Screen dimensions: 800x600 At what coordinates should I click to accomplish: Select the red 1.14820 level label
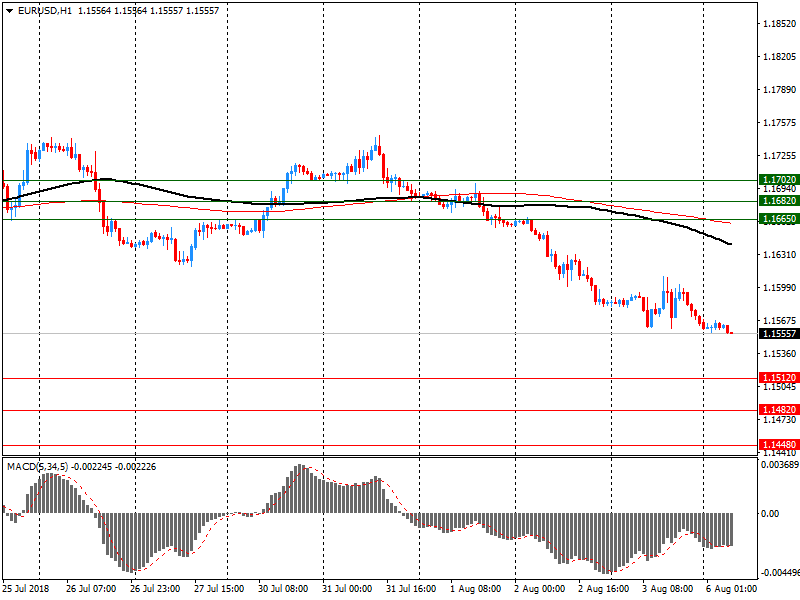[x=777, y=410]
